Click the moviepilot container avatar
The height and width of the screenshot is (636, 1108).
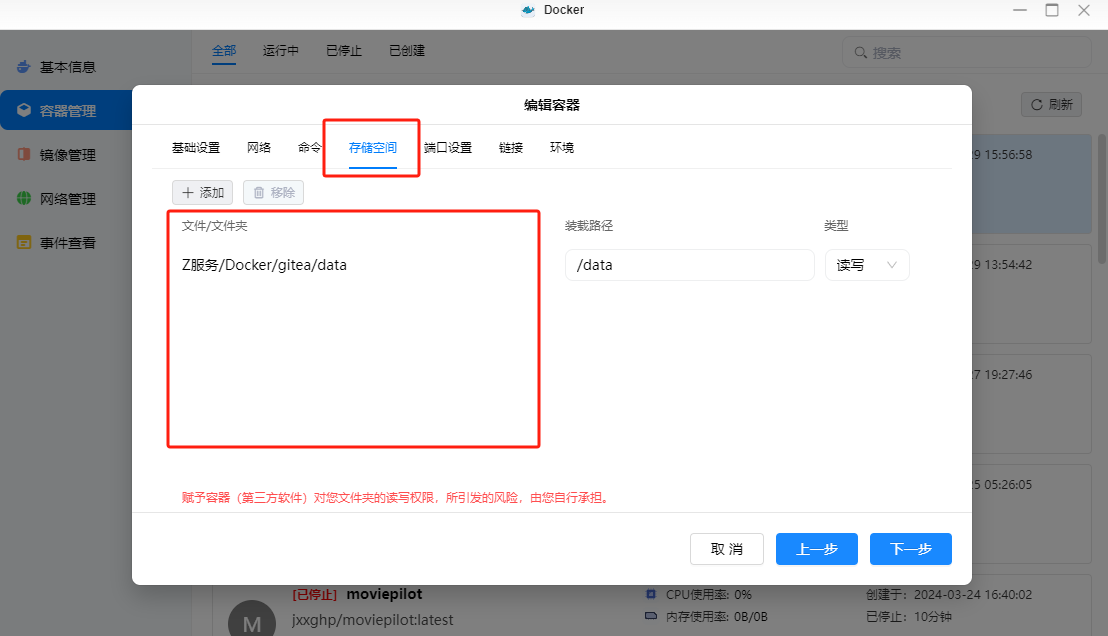(252, 622)
